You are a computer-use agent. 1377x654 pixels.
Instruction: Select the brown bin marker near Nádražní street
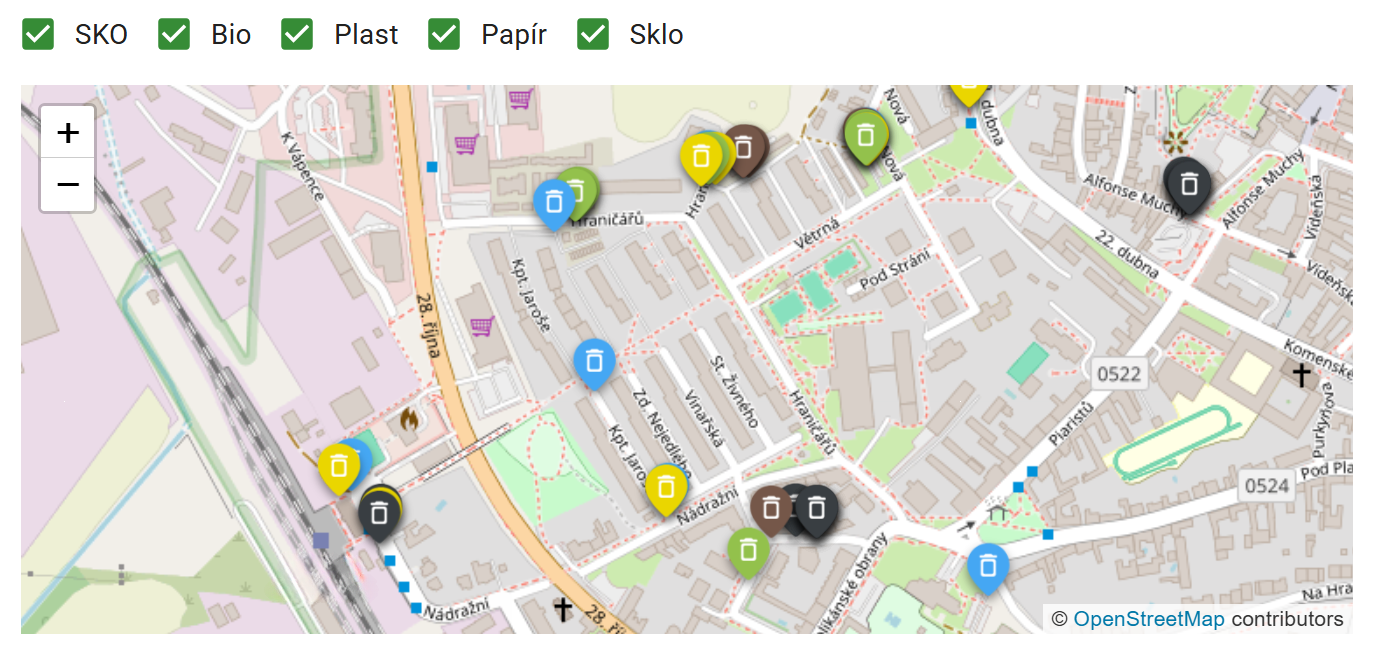pyautogui.click(x=769, y=508)
